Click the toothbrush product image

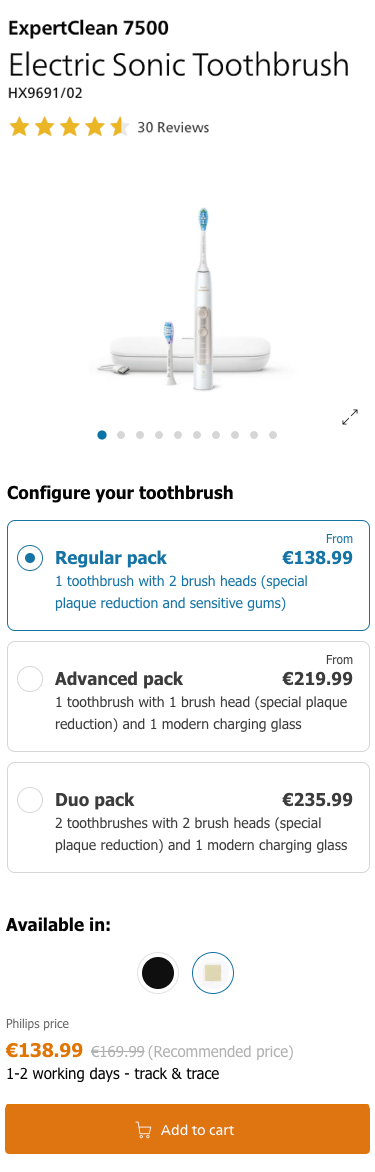pyautogui.click(x=188, y=300)
